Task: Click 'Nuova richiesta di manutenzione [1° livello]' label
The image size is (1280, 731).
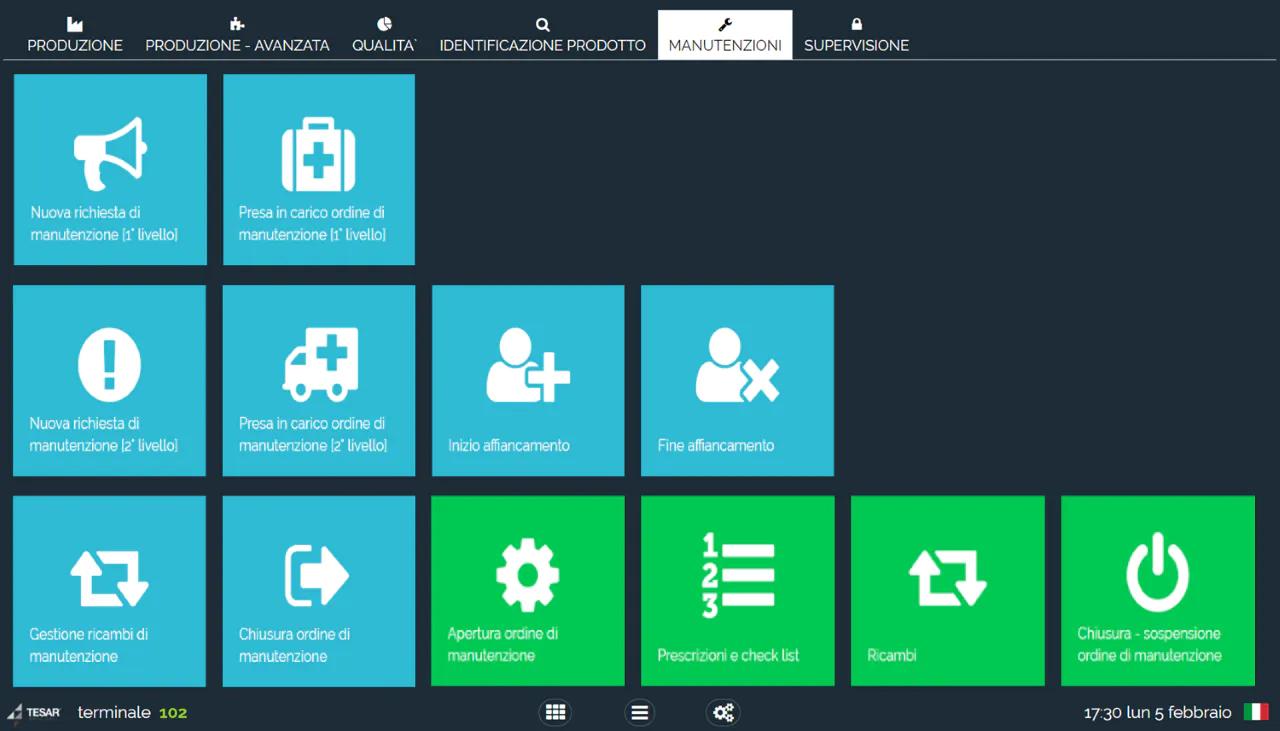Action: point(104,224)
